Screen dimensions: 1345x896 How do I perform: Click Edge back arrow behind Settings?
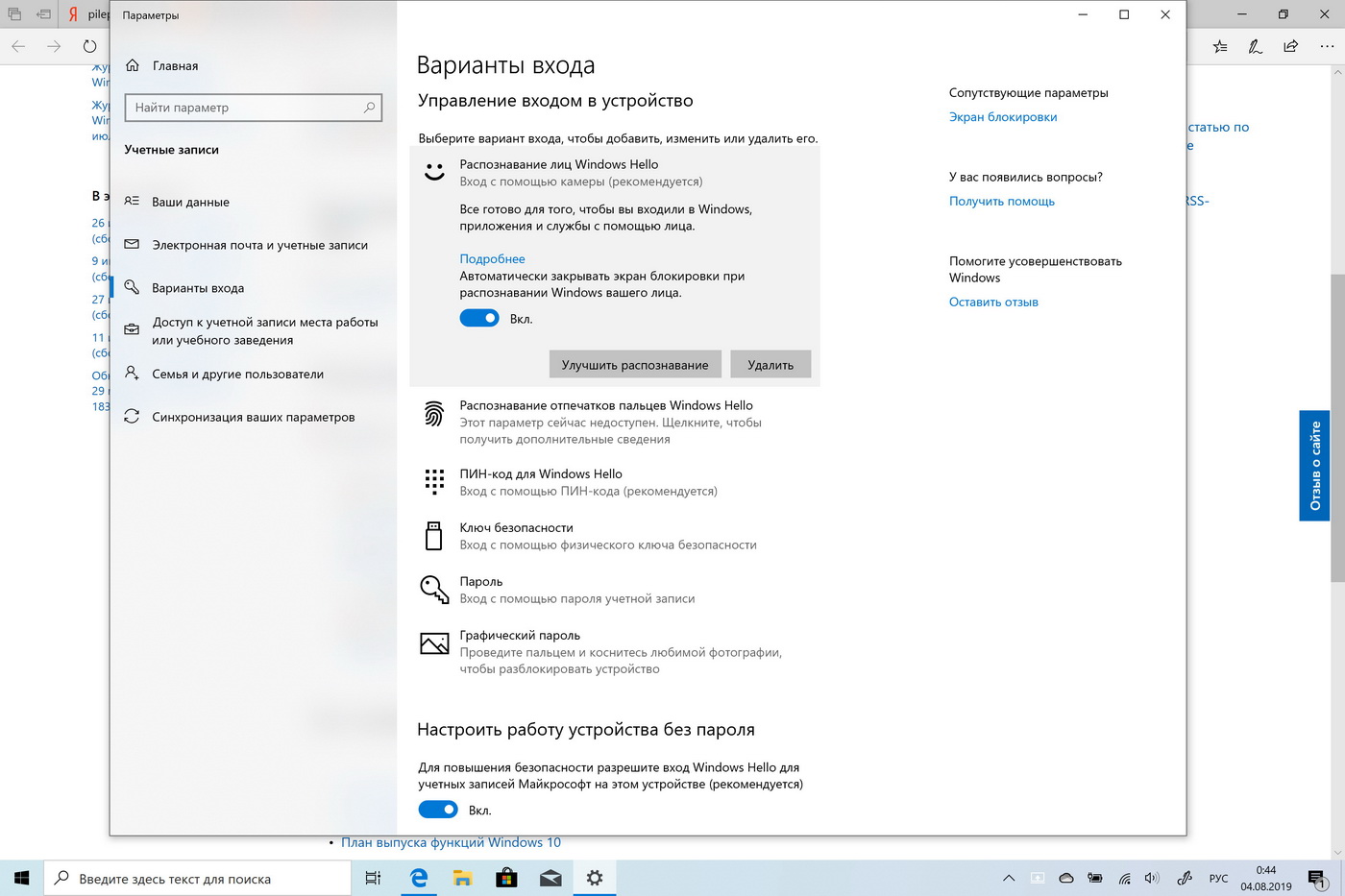tap(18, 46)
